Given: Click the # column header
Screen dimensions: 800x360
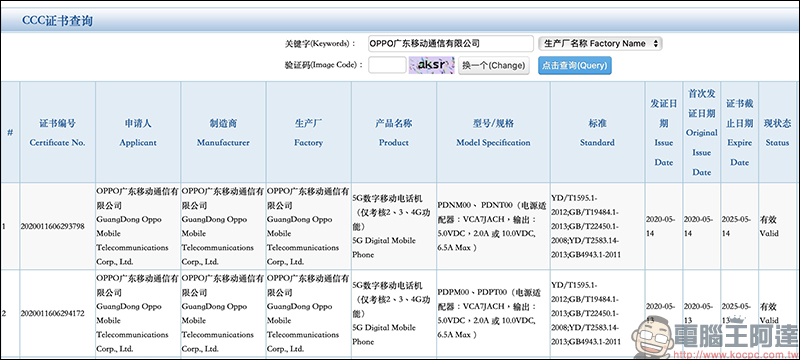Looking at the screenshot, I should click(x=10, y=133).
